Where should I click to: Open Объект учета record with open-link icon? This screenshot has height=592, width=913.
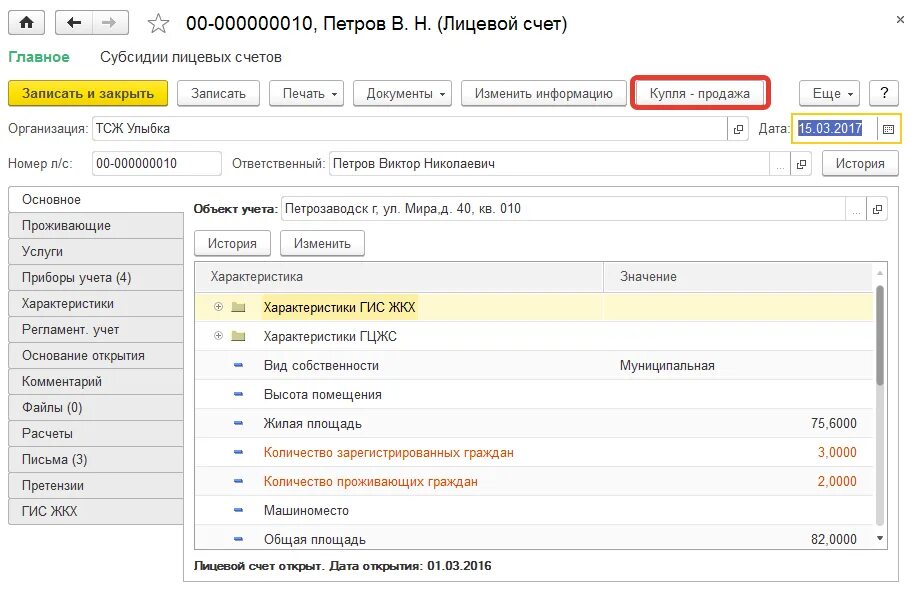877,209
